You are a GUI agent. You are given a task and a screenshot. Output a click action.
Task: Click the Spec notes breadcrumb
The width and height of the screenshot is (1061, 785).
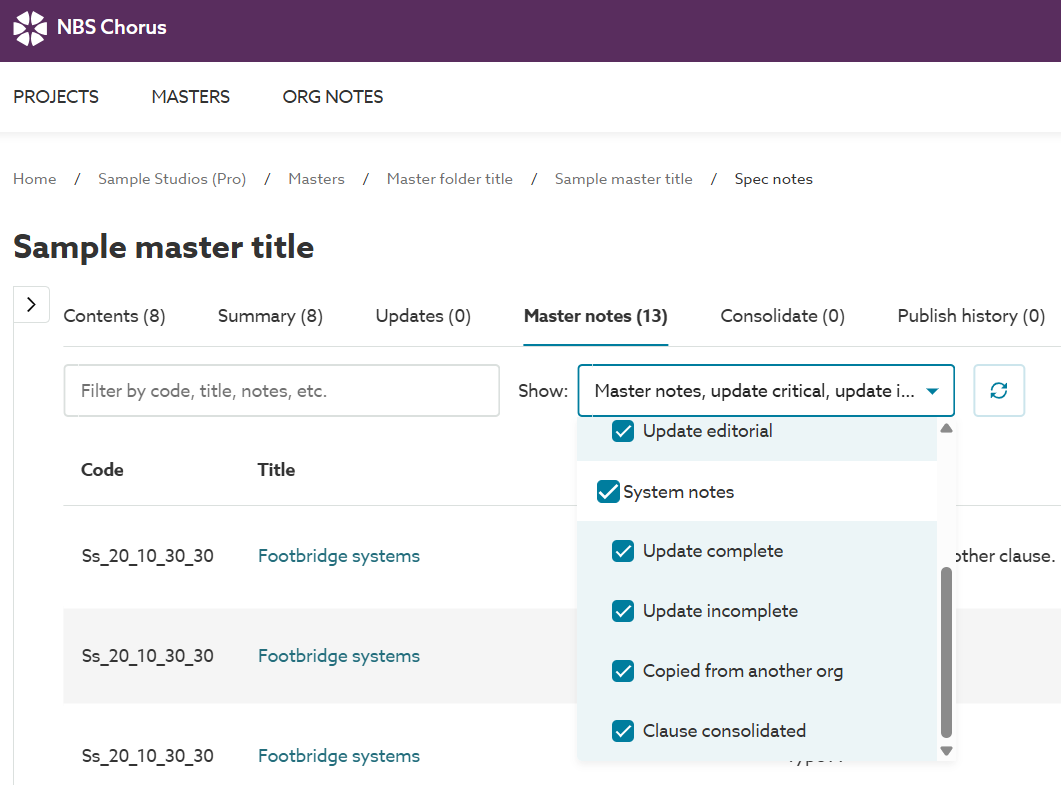(773, 179)
